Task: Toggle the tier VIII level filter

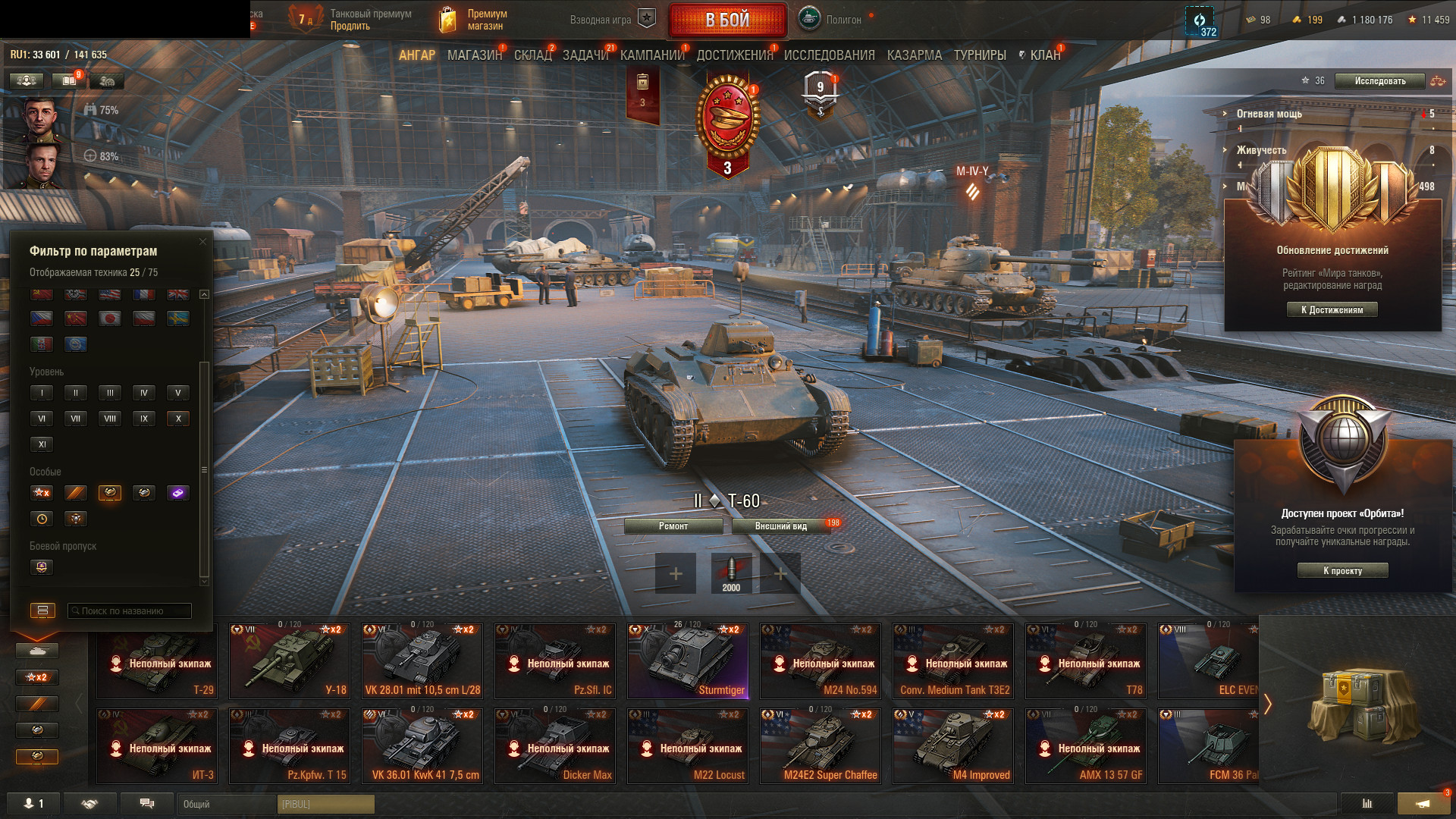Action: click(x=110, y=419)
